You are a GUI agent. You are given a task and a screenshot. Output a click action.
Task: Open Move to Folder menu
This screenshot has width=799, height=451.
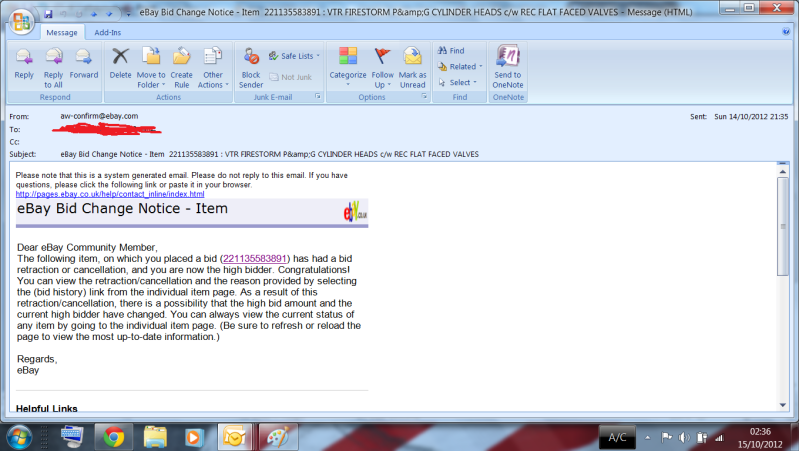pos(151,68)
